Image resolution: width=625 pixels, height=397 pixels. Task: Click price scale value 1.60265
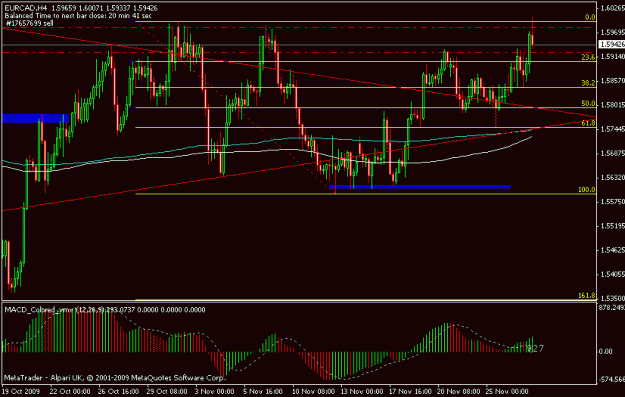[x=613, y=8]
